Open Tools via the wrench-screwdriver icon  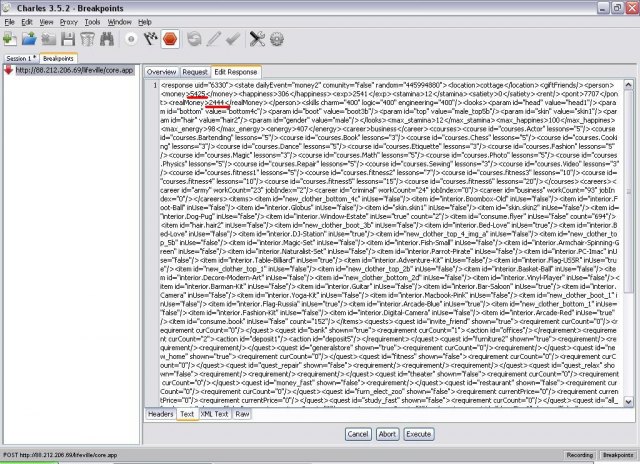click(x=255, y=39)
